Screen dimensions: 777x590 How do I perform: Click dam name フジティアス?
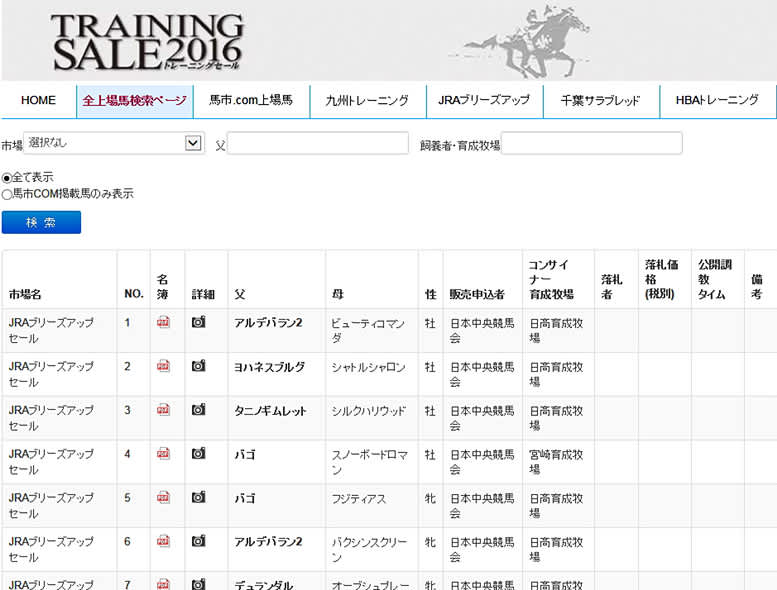point(358,498)
